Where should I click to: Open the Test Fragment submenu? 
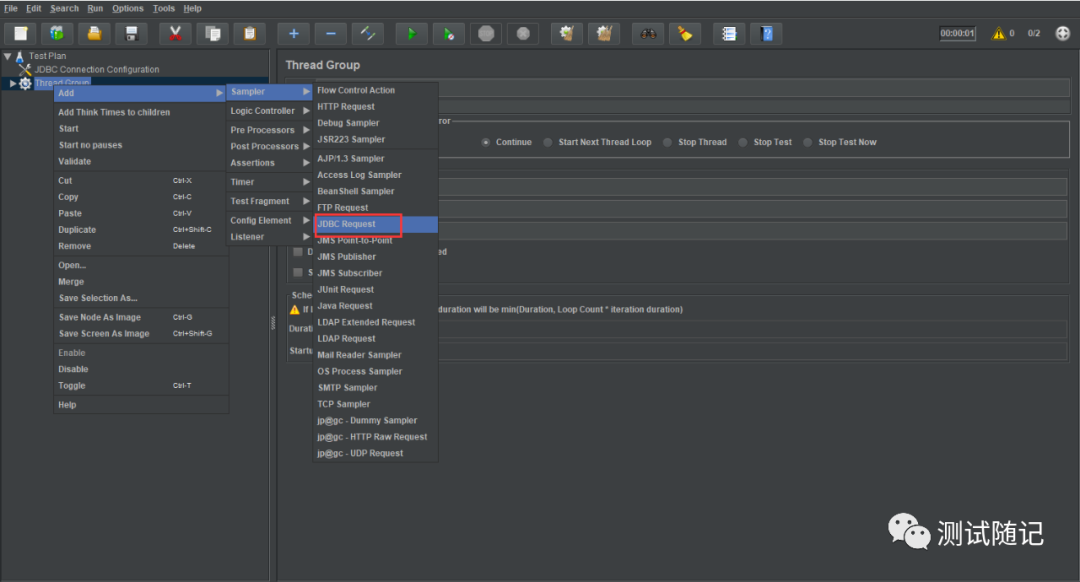(x=269, y=201)
